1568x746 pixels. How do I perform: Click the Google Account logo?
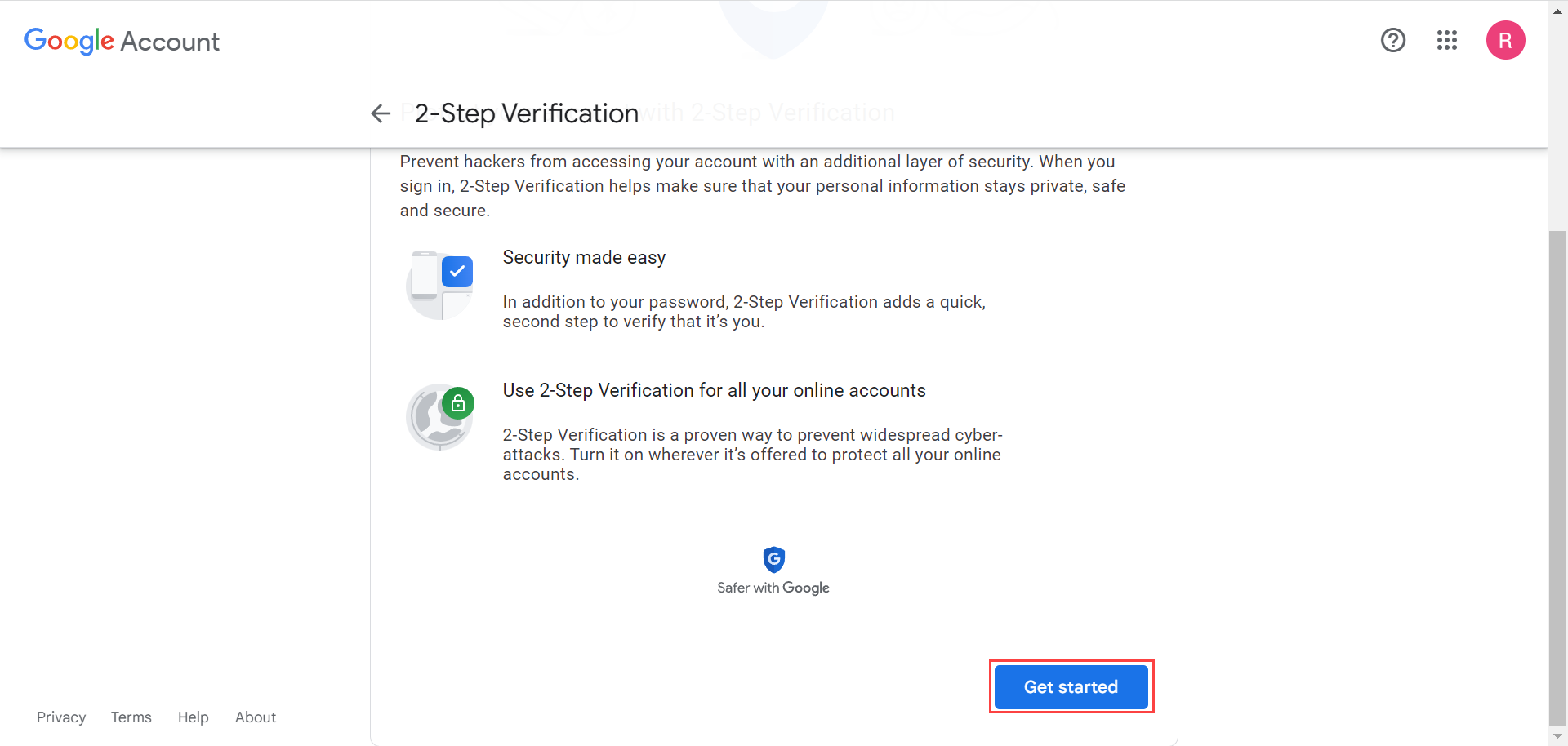coord(121,41)
